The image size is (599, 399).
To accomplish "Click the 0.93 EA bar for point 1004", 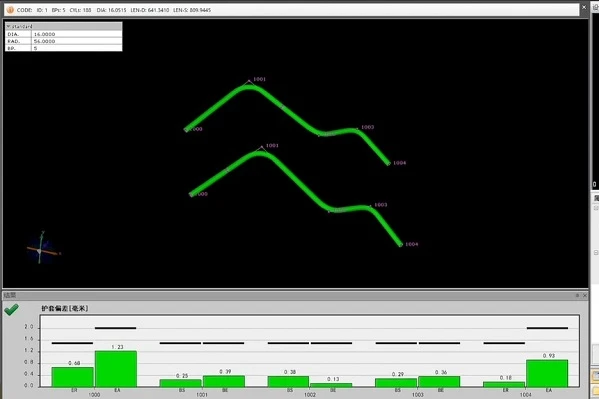I will click(547, 373).
